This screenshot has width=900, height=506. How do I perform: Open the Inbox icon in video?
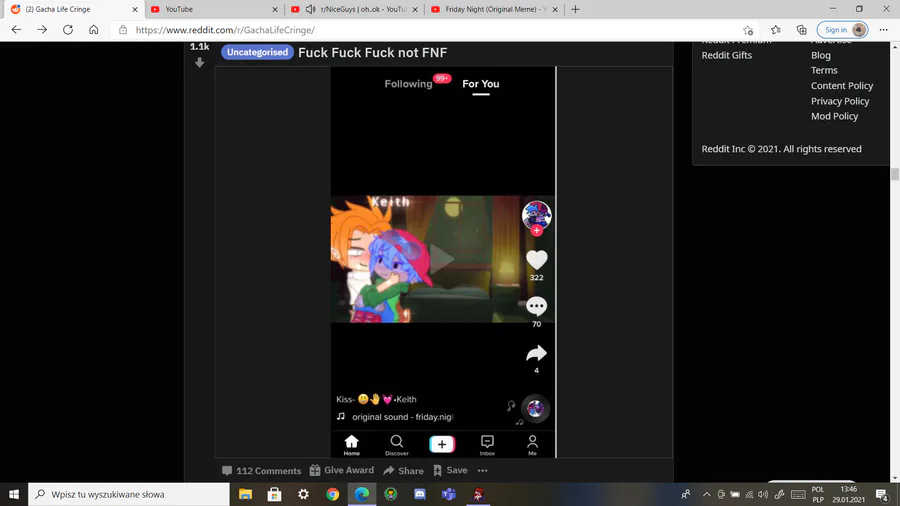pyautogui.click(x=487, y=445)
